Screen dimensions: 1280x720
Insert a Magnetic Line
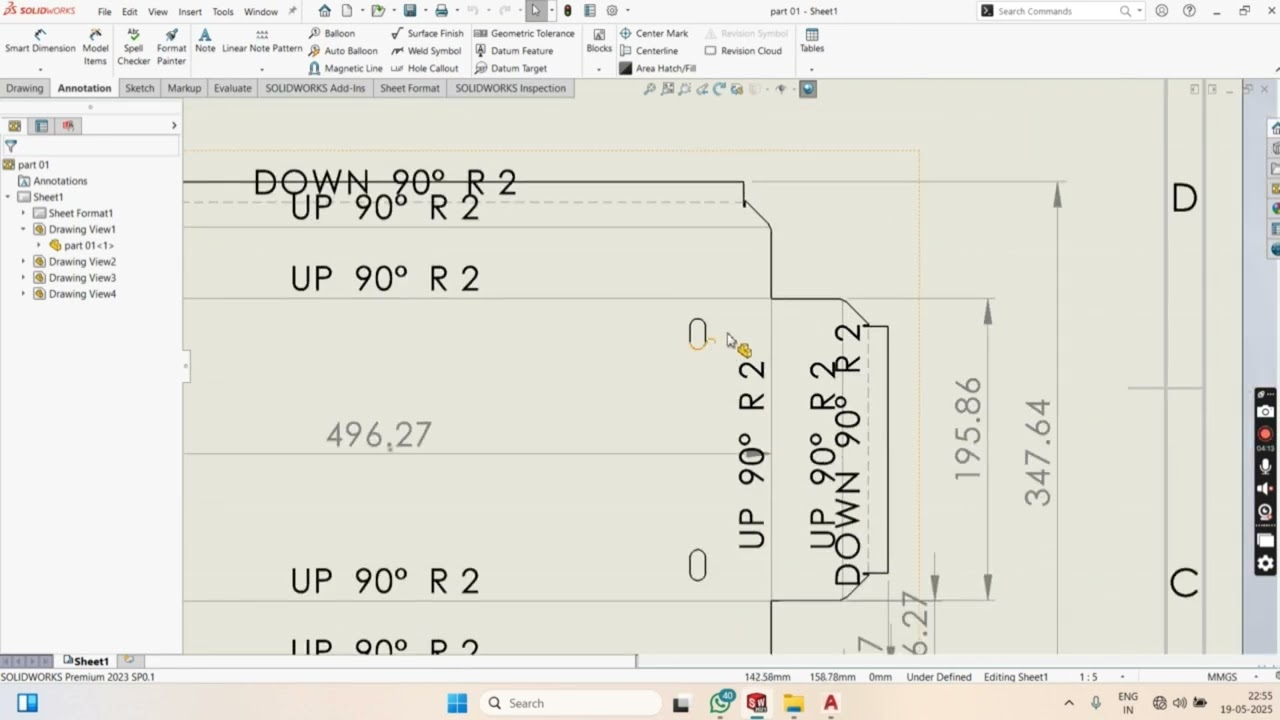point(345,69)
